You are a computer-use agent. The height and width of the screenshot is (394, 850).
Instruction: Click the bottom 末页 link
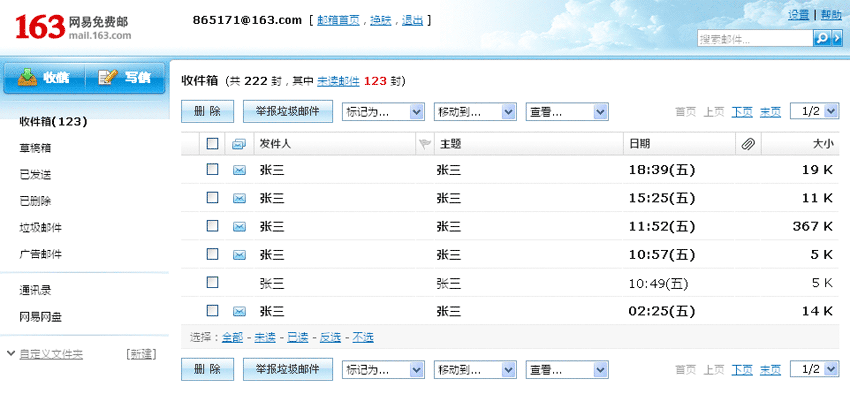pyautogui.click(x=770, y=370)
